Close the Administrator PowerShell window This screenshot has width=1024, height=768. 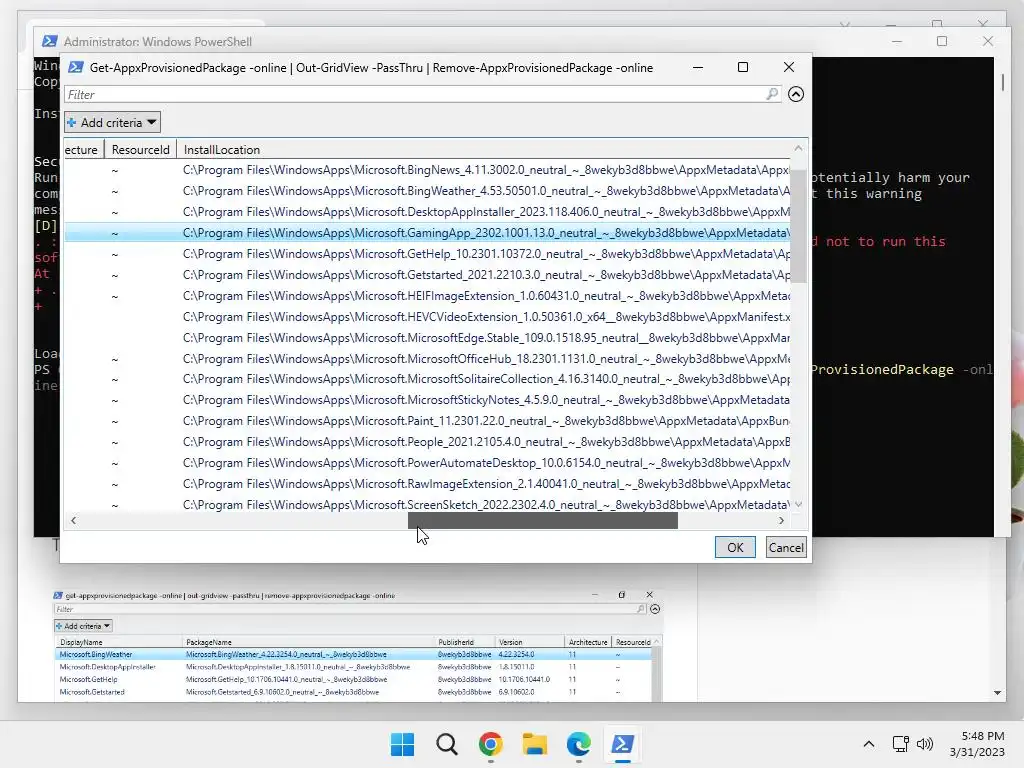(x=987, y=41)
